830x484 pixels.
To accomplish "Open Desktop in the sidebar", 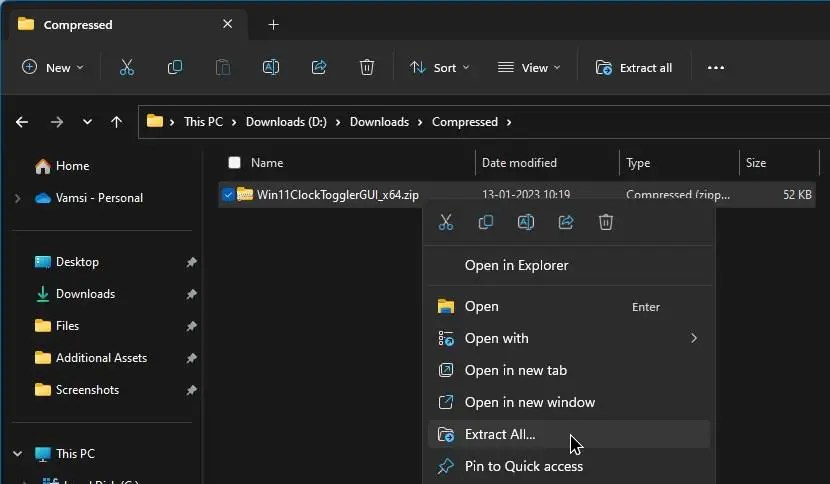I will click(67, 262).
